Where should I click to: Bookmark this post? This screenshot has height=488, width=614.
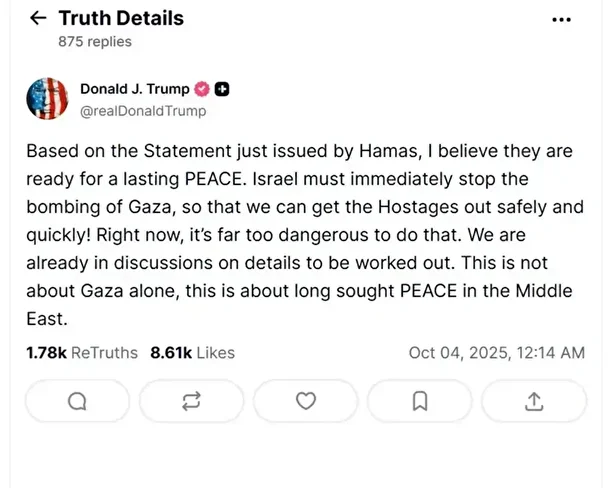420,401
